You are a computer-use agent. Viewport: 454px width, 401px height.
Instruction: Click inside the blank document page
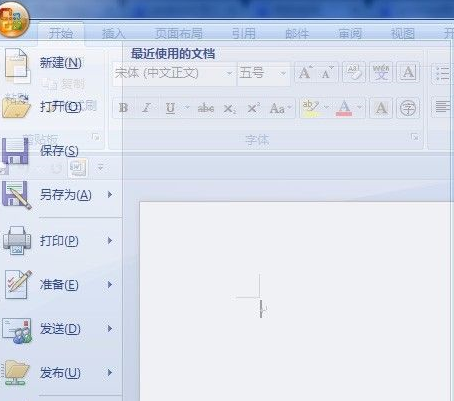(296, 301)
